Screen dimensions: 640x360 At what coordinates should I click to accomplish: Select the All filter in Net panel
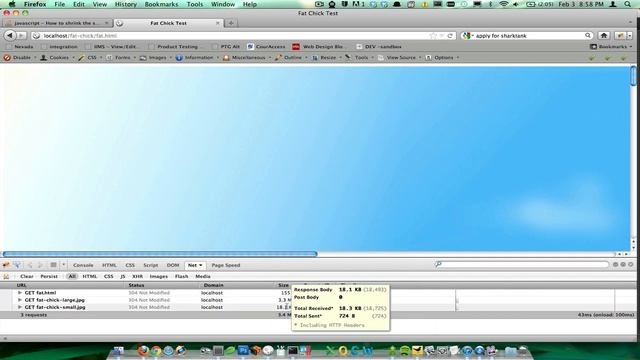[72, 276]
